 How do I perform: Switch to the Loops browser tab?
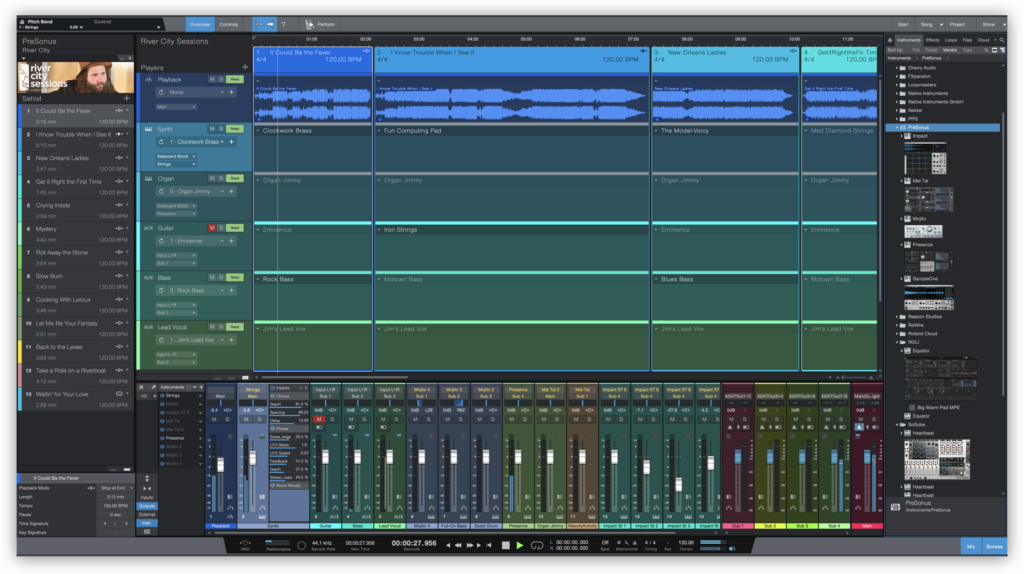951,40
